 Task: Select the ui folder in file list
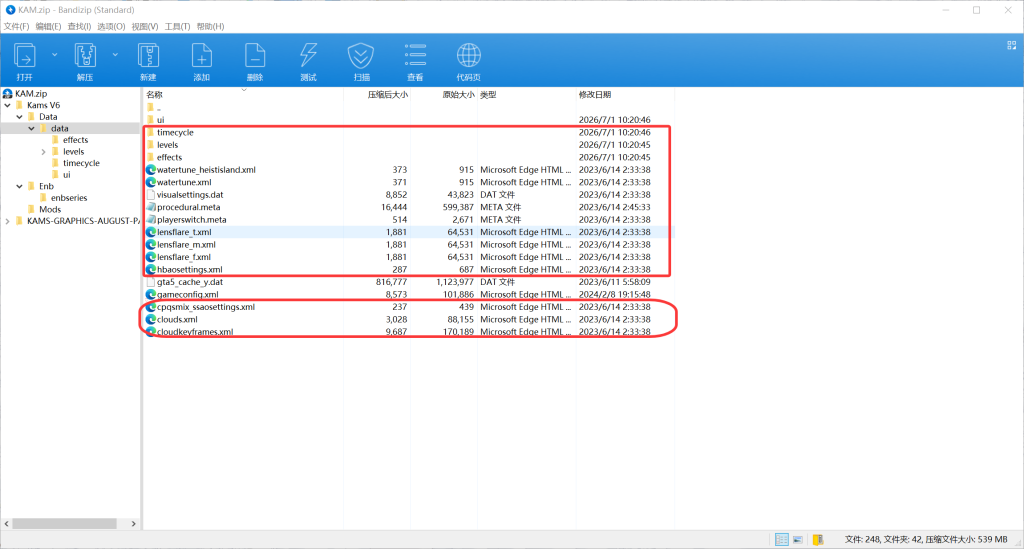coord(409,120)
